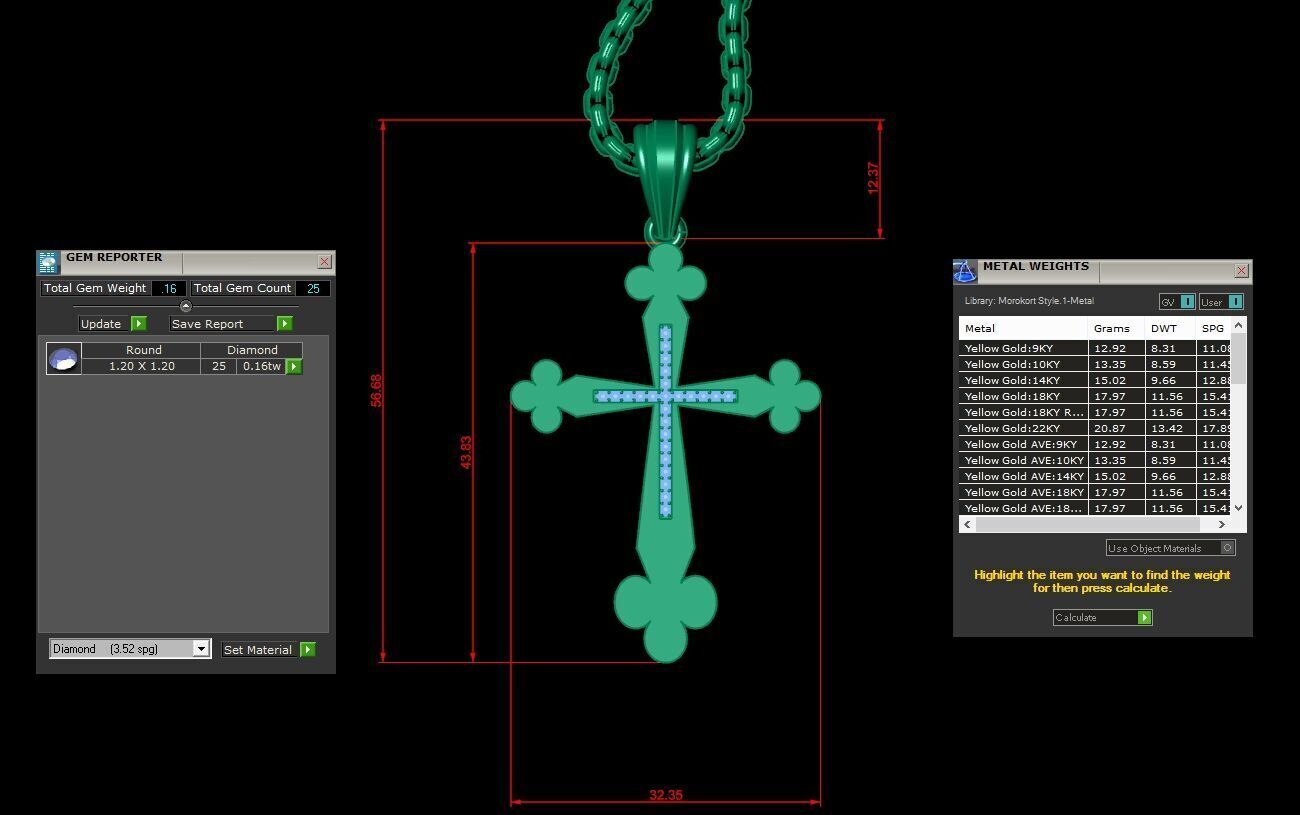This screenshot has height=815, width=1300.
Task: Click metal list scroll down arrow
Action: [1239, 508]
